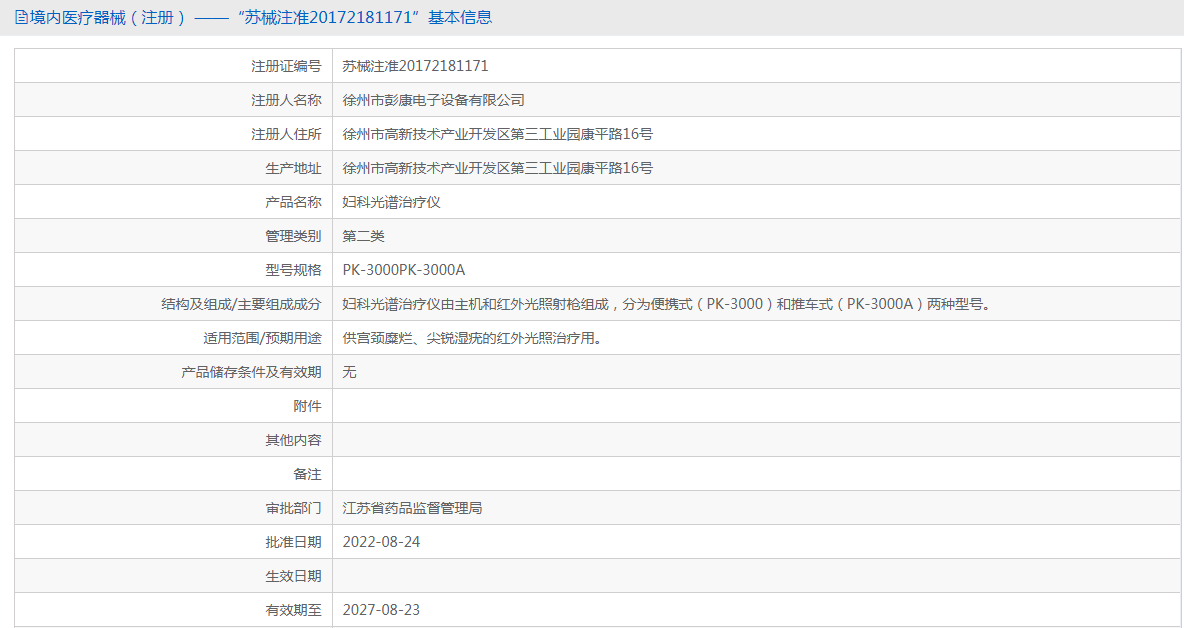Click the 管理类别 row label
The width and height of the screenshot is (1184, 628).
pos(291,235)
